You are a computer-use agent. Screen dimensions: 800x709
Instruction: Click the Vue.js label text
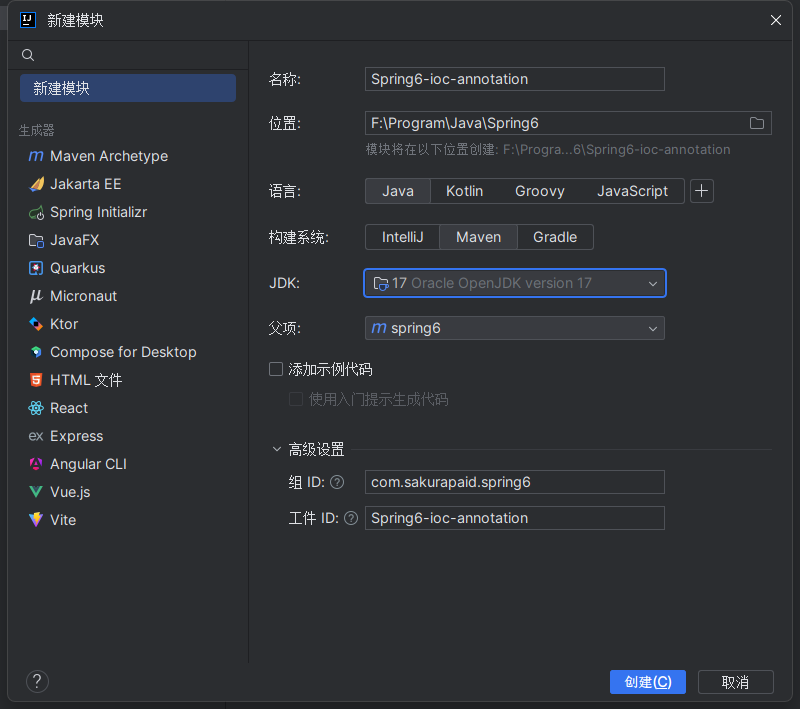tap(70, 492)
